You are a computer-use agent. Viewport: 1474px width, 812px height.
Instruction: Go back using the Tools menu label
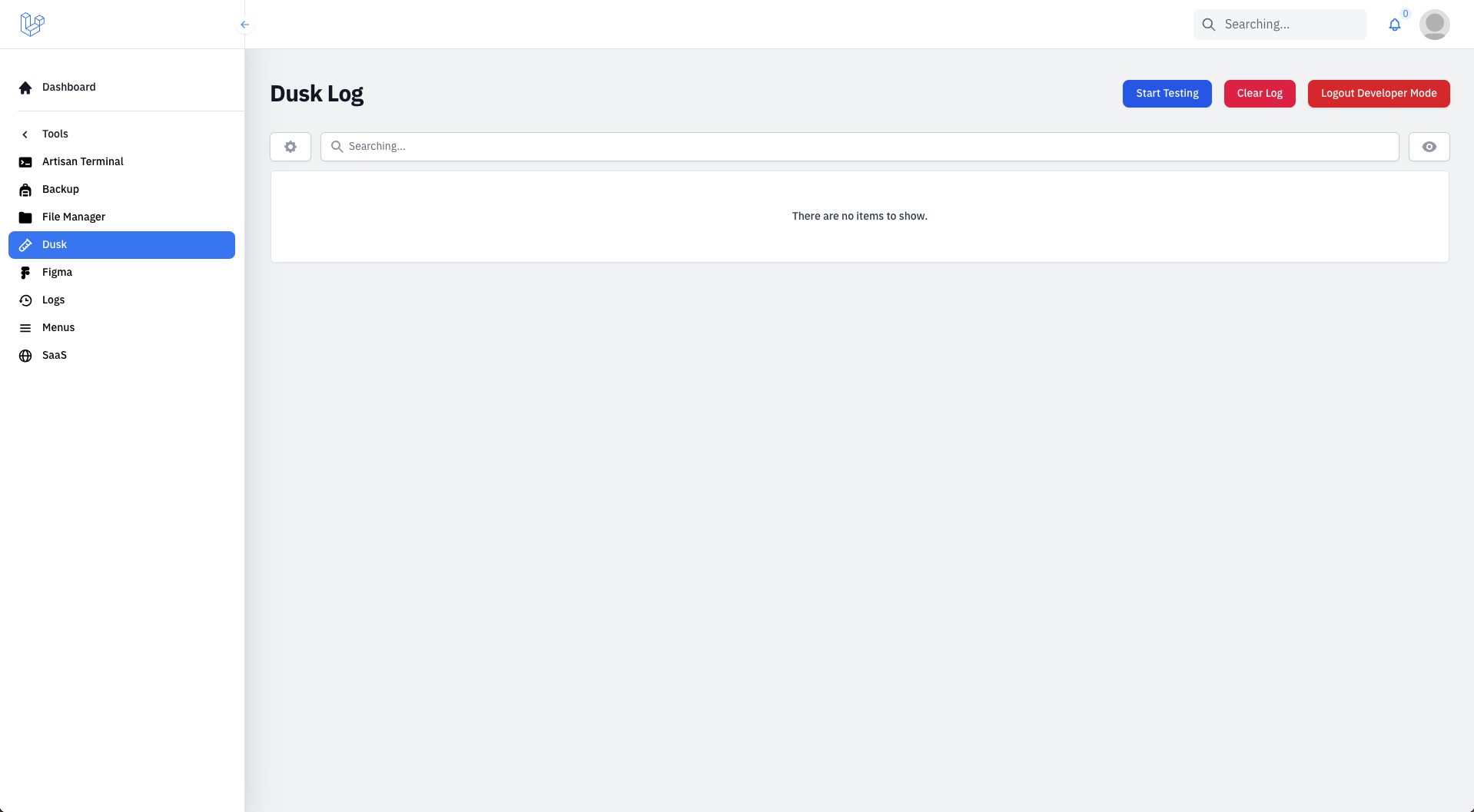(x=55, y=134)
